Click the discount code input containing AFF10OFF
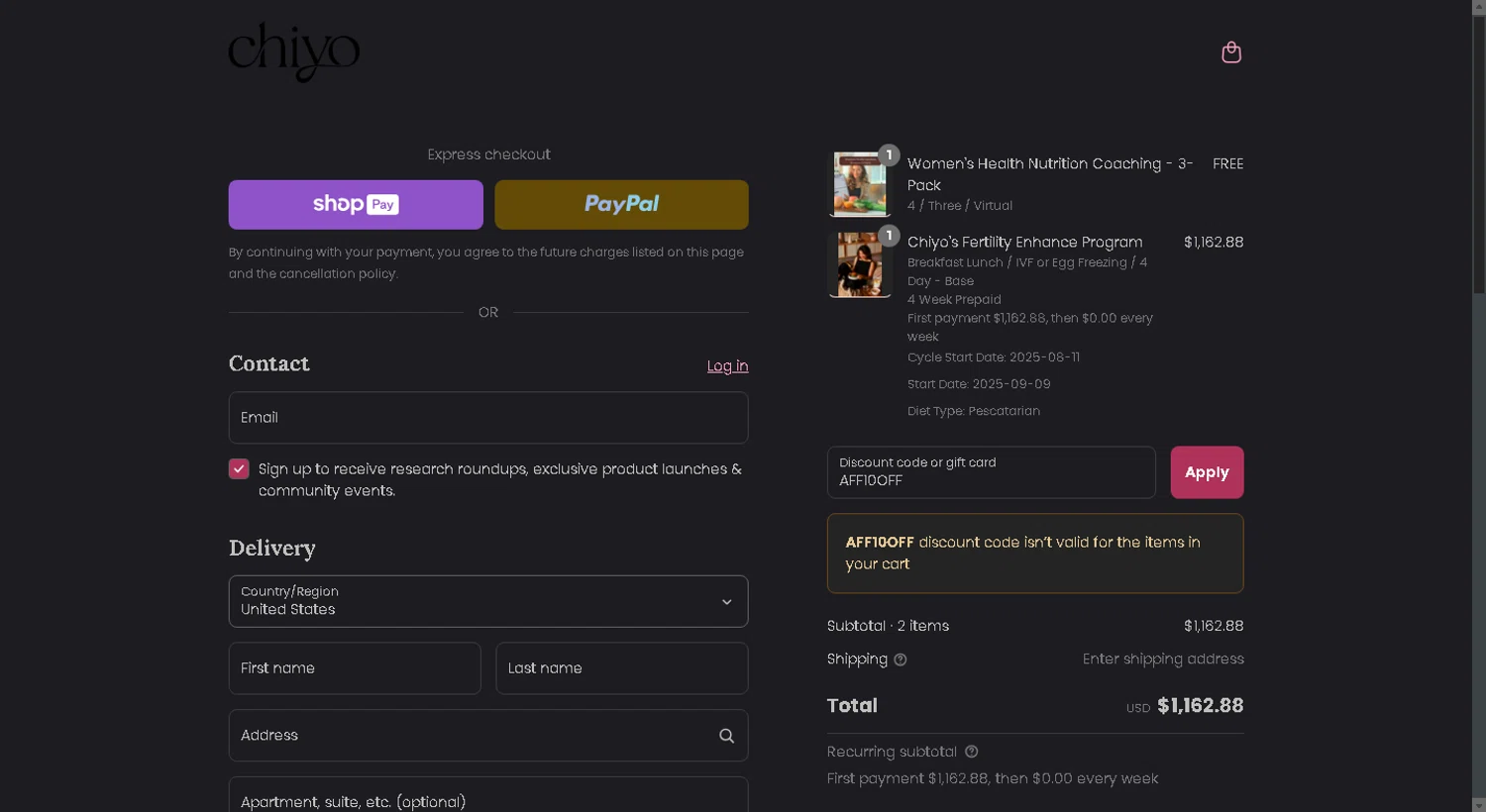Image resolution: width=1486 pixels, height=812 pixels. [x=992, y=472]
